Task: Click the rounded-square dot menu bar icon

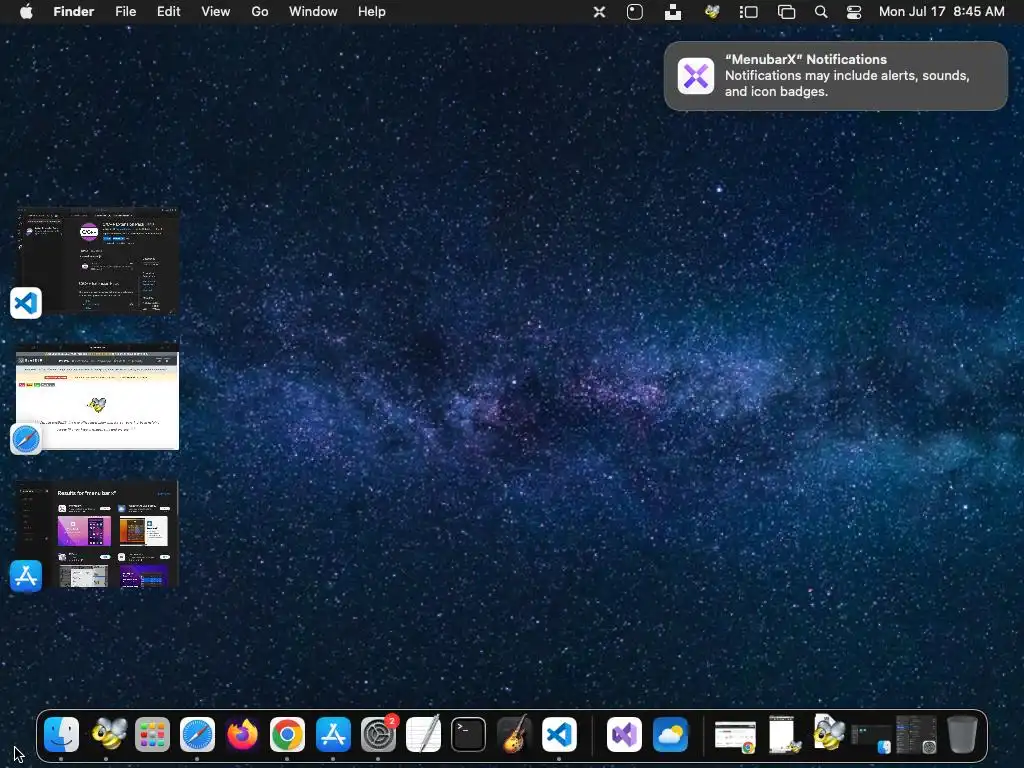Action: pos(635,12)
